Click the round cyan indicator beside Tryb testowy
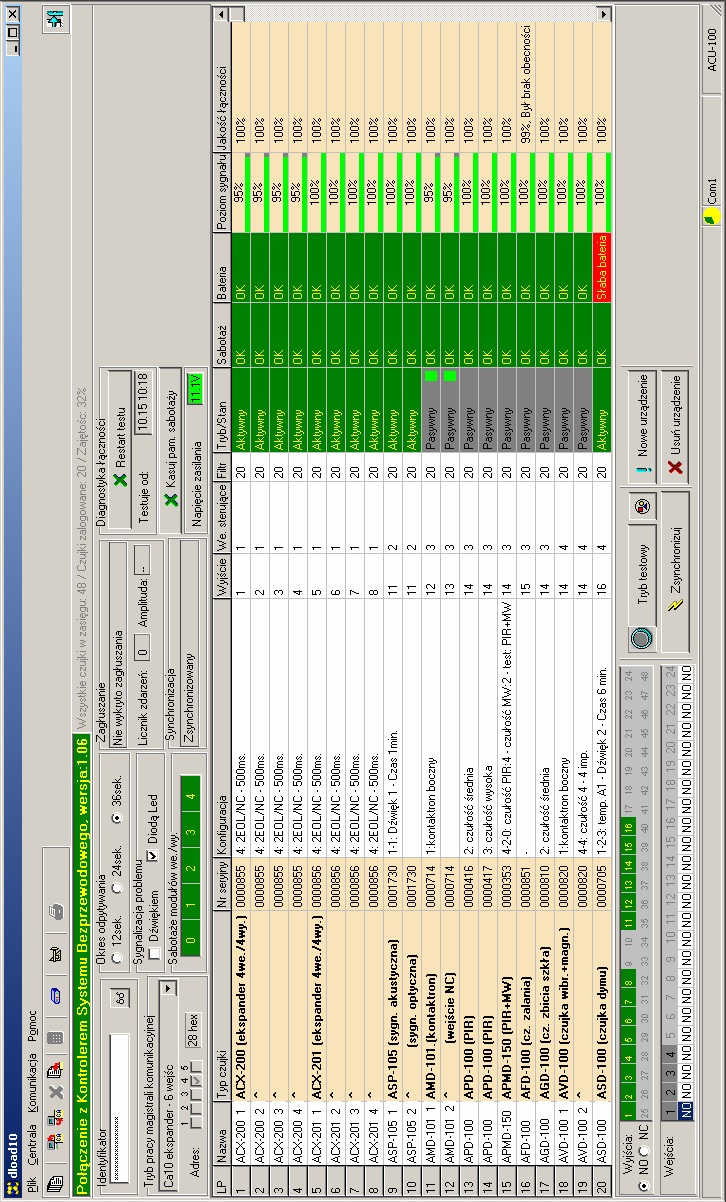Image resolution: width=726 pixels, height=1202 pixels. tap(640, 637)
